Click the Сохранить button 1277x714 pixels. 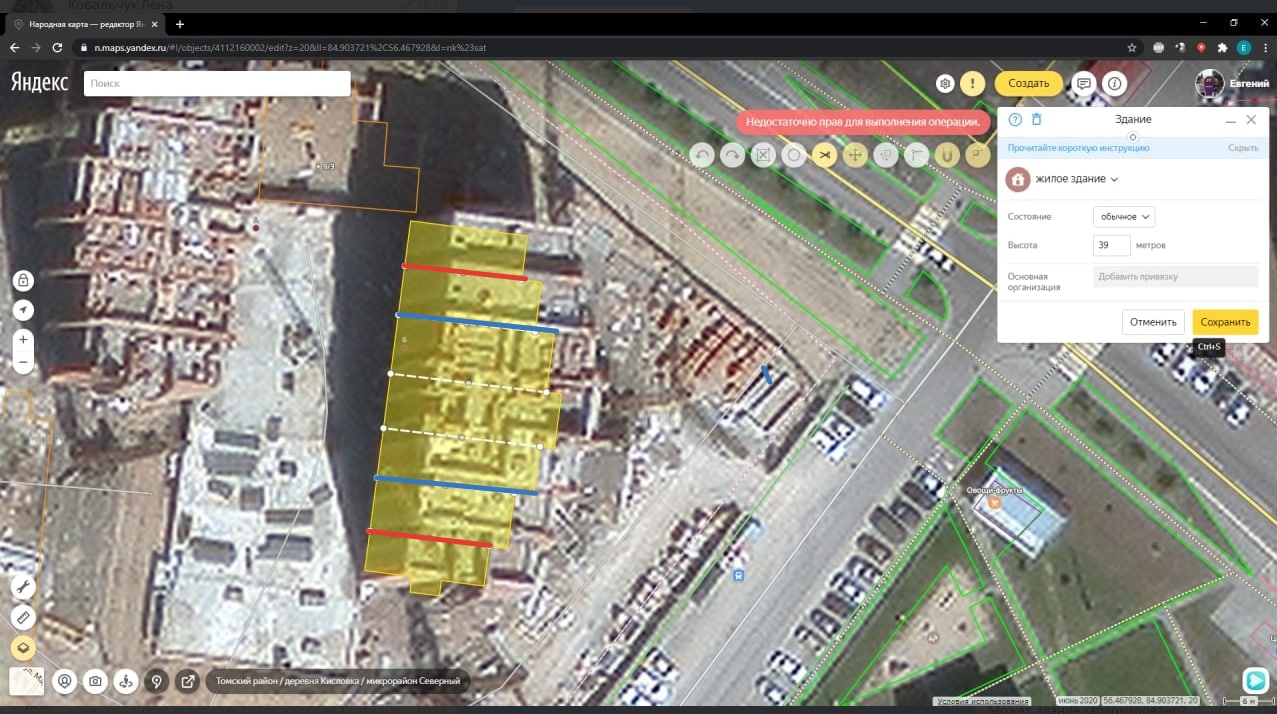pos(1225,322)
